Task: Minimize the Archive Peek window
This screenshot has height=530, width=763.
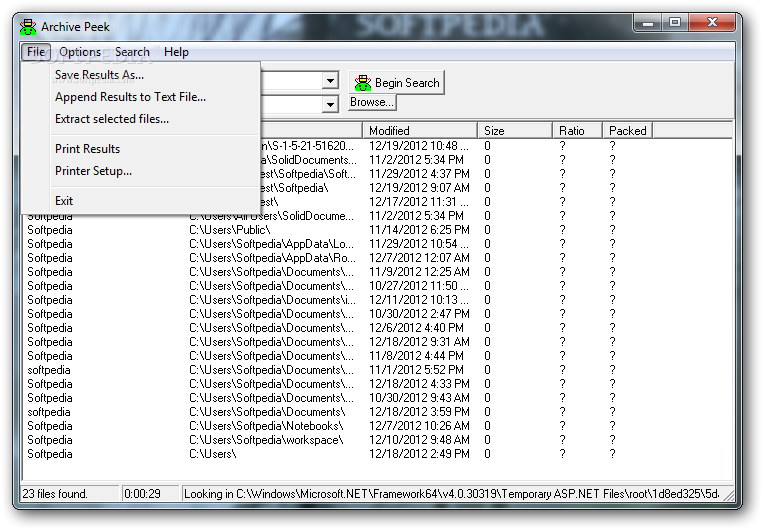Action: tap(648, 23)
